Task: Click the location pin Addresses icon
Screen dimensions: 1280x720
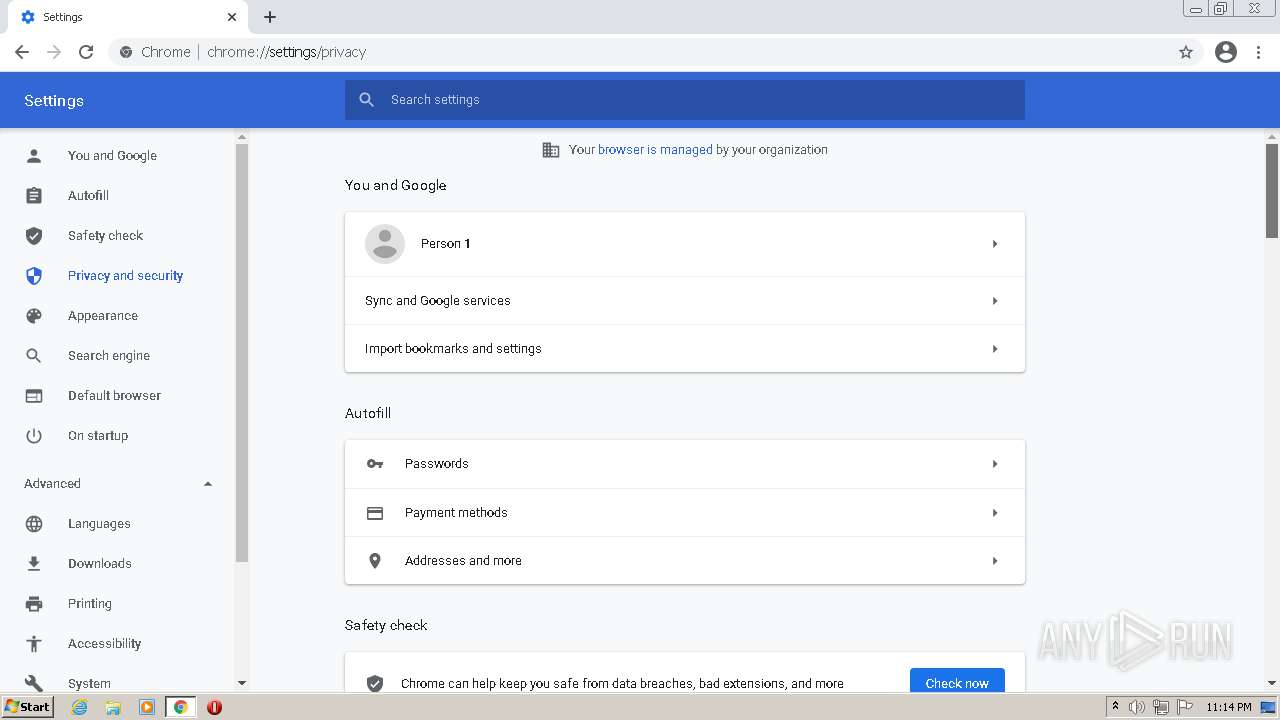Action: (x=375, y=561)
